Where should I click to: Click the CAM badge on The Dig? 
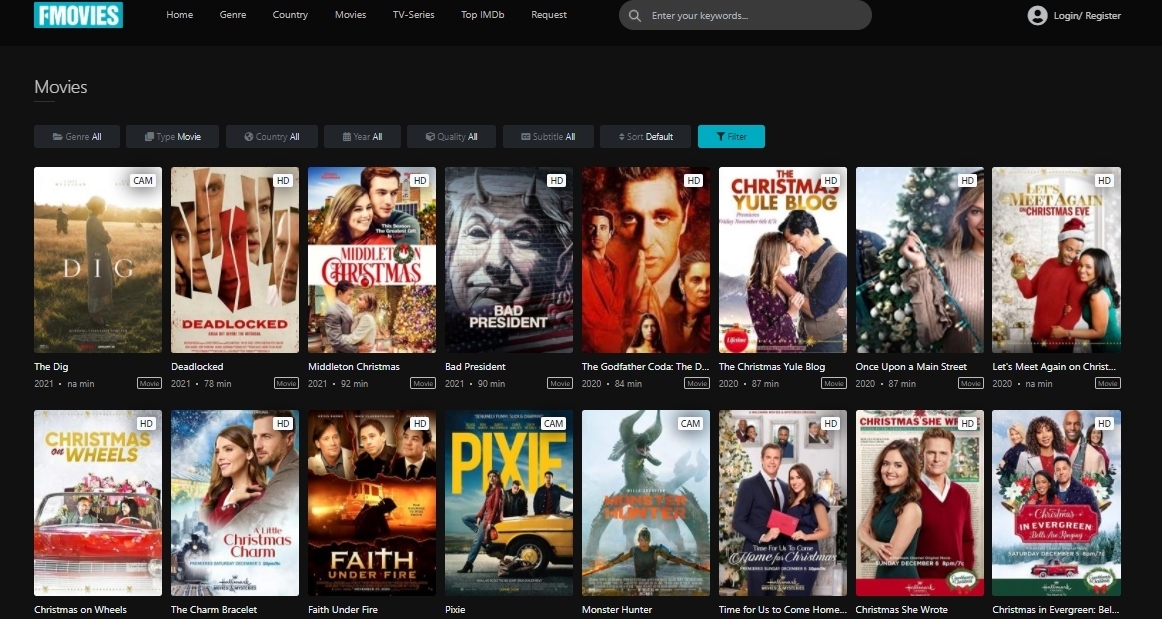(143, 180)
